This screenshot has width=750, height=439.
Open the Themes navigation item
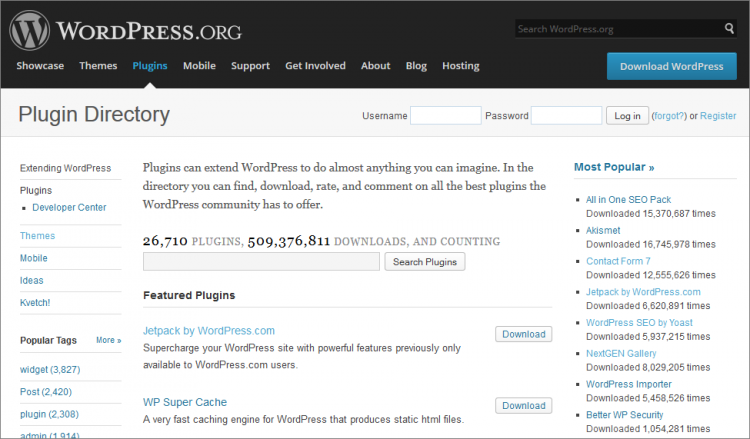tap(98, 66)
